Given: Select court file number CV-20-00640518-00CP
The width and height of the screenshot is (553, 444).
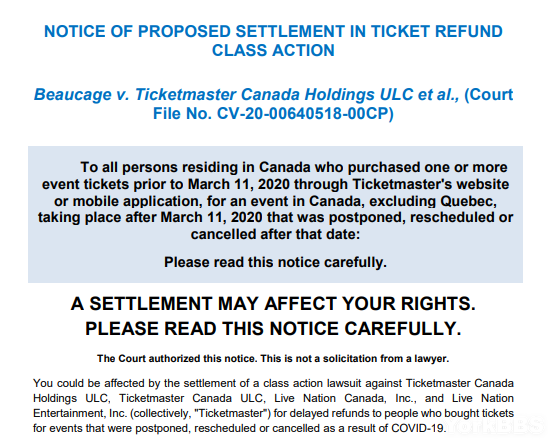Looking at the screenshot, I should [303, 114].
